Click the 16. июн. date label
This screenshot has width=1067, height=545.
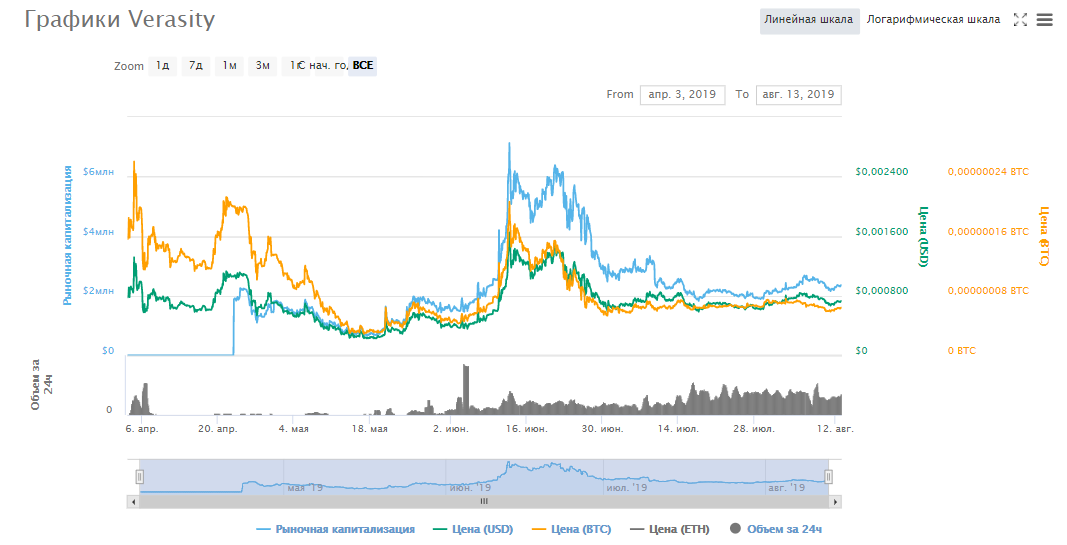point(526,429)
